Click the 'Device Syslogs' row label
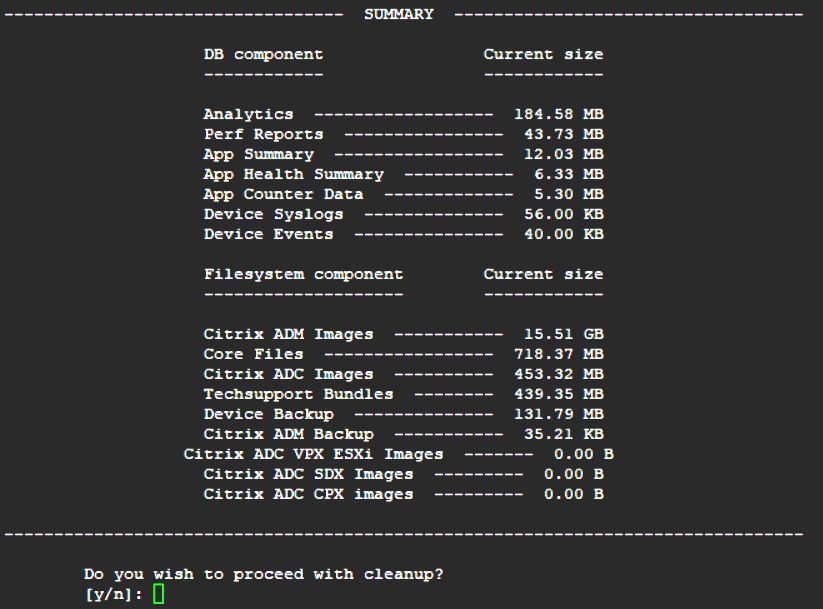Image resolution: width=823 pixels, height=609 pixels. pos(273,214)
